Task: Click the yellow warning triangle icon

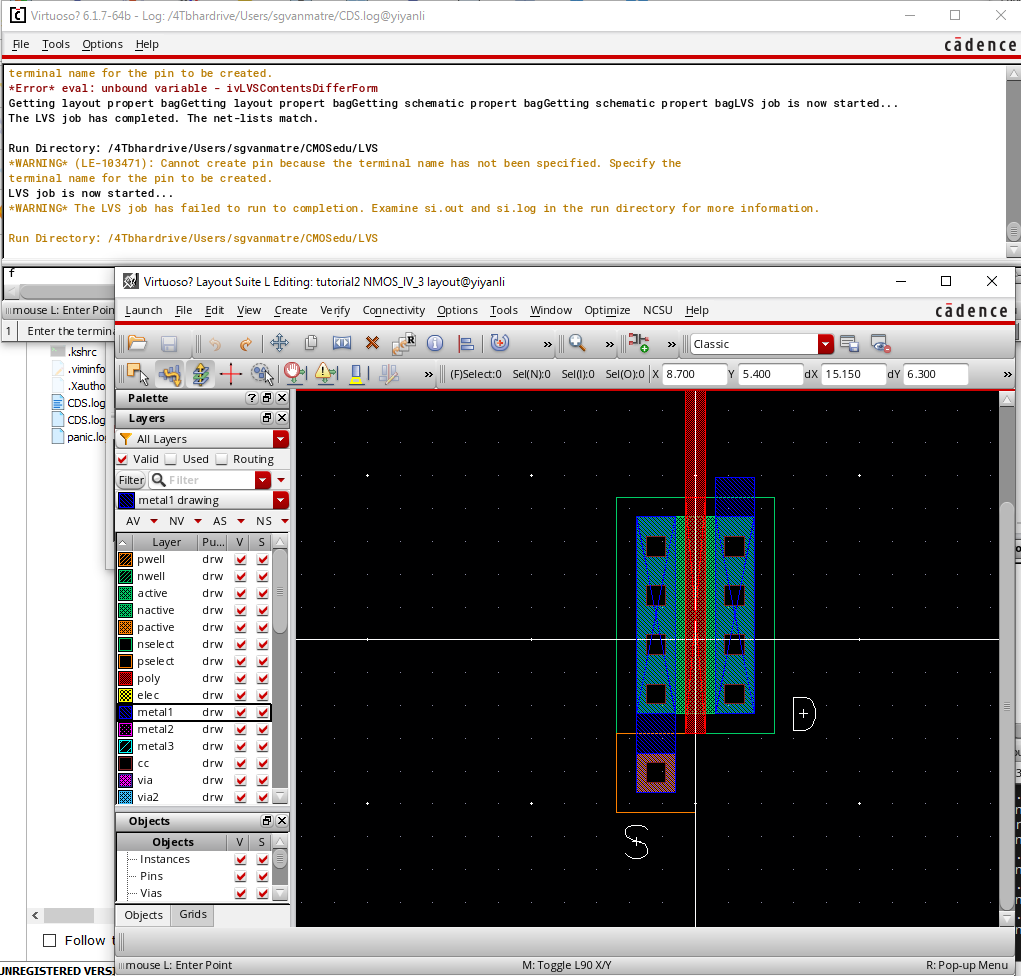Action: point(326,374)
